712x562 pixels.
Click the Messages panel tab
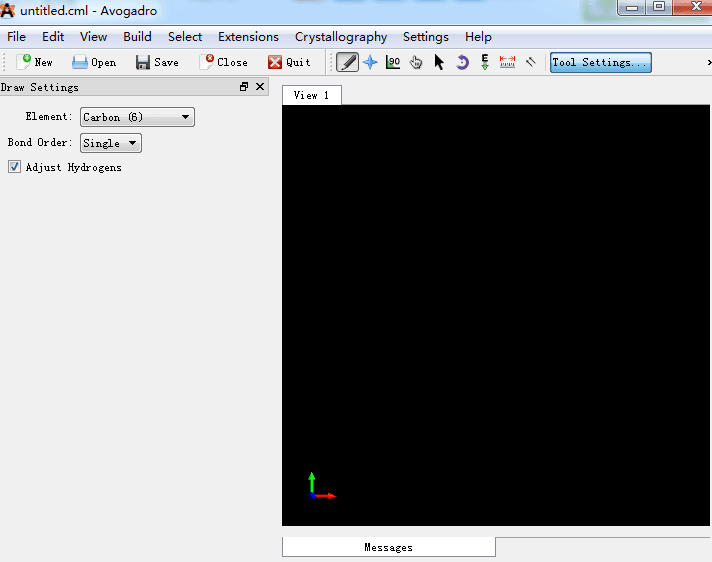[388, 547]
